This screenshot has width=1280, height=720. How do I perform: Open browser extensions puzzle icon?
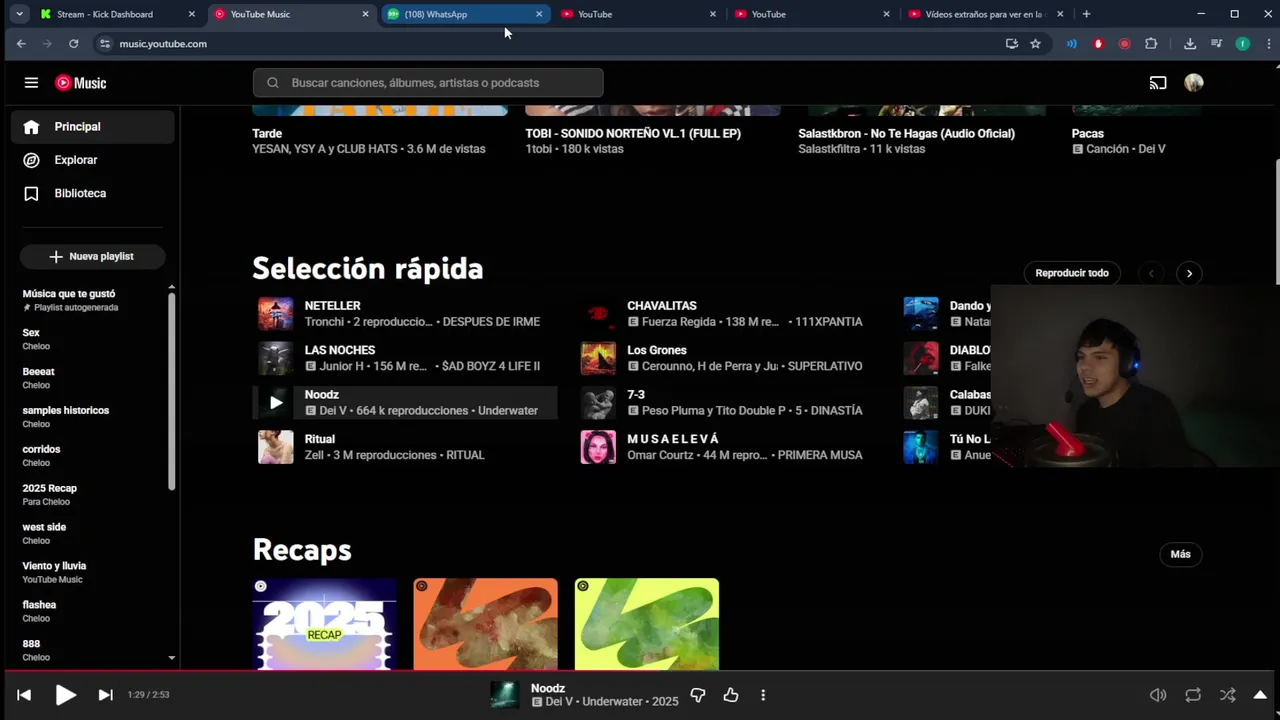[x=1151, y=44]
